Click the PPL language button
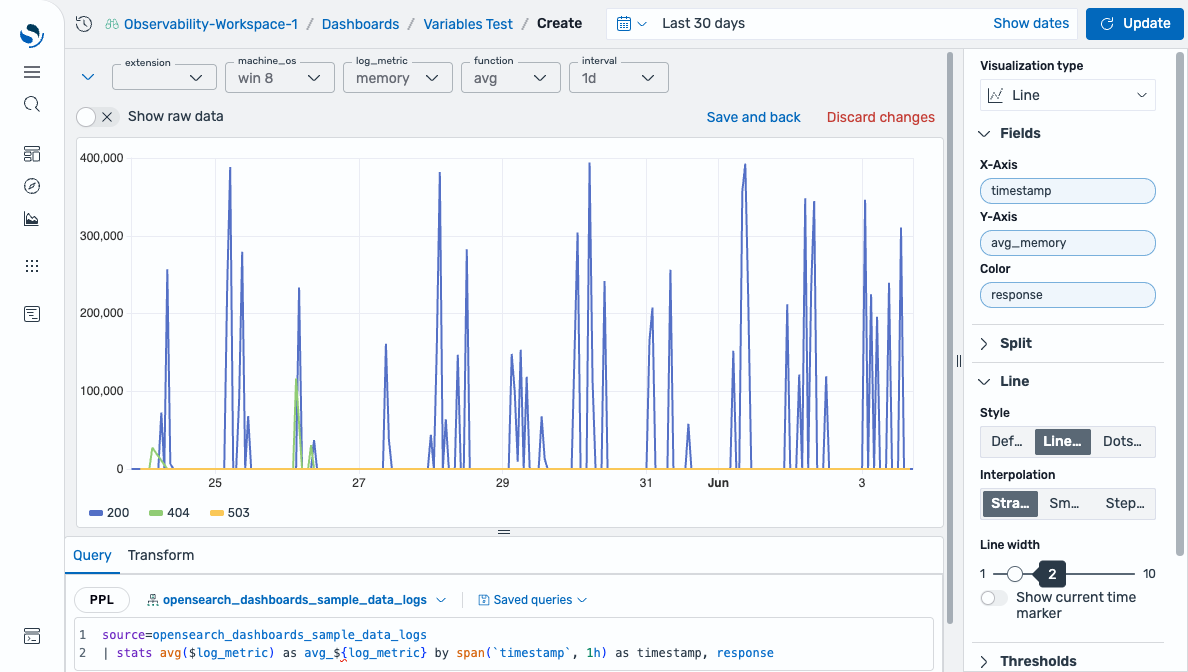The height and width of the screenshot is (672, 1188). click(102, 600)
